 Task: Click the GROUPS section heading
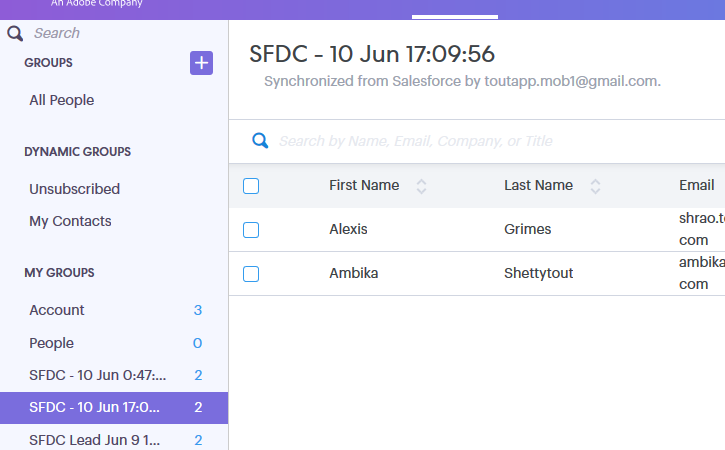point(49,63)
